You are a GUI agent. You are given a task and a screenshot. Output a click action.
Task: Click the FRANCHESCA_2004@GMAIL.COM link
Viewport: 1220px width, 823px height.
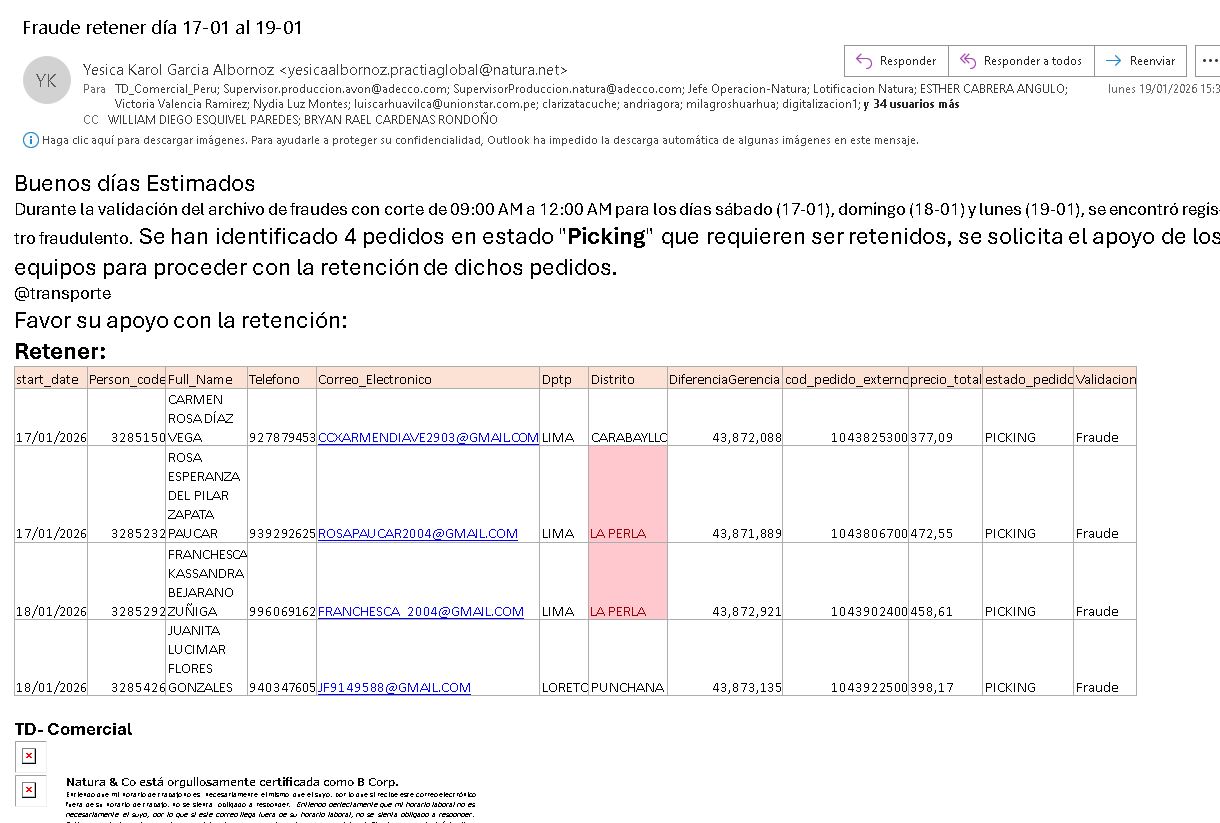(420, 612)
